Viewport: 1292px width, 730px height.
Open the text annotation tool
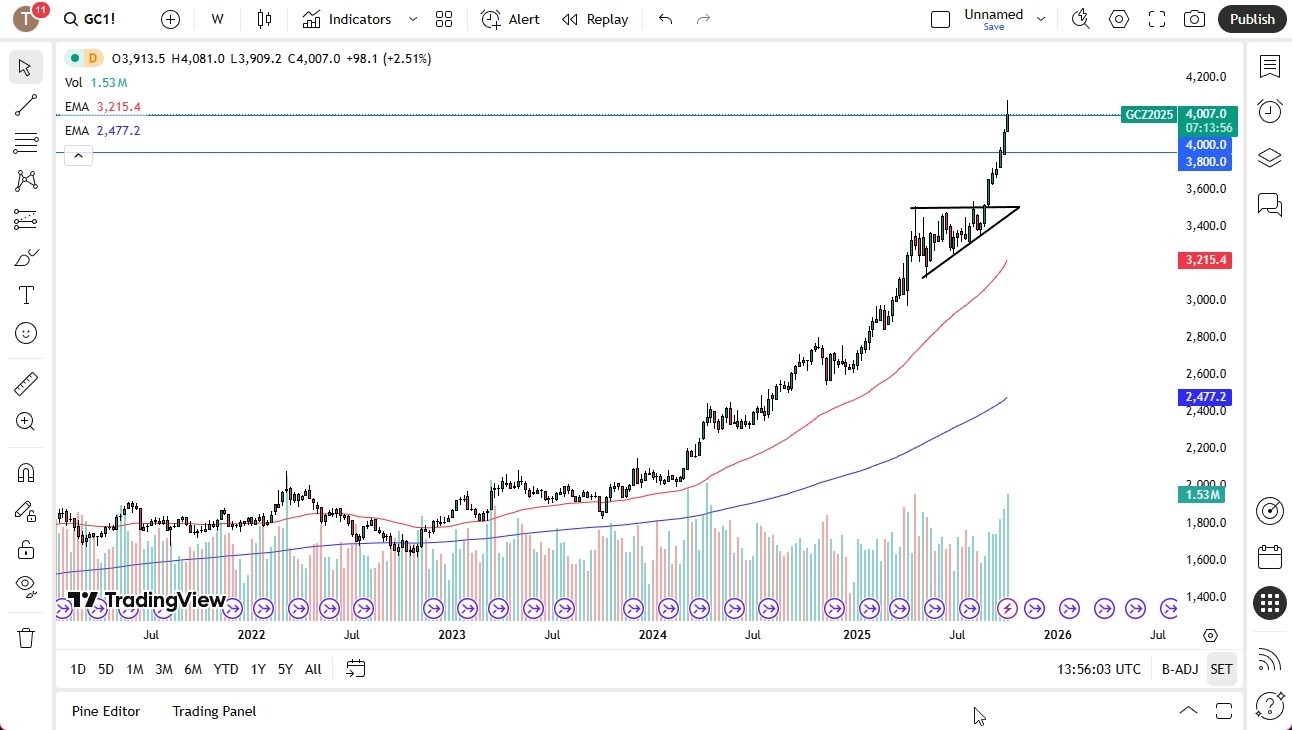coord(26,295)
